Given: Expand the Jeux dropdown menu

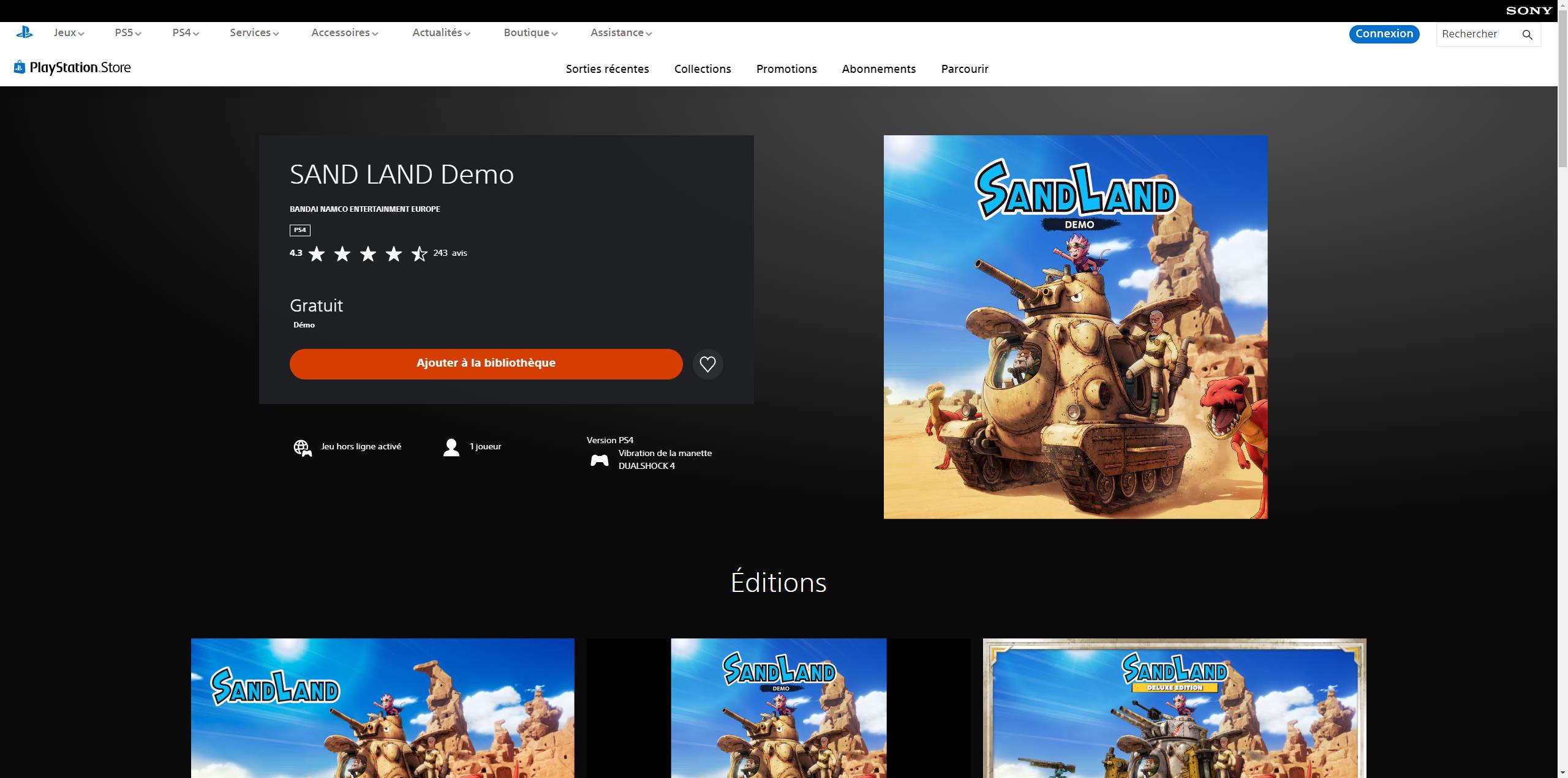Looking at the screenshot, I should tap(67, 32).
